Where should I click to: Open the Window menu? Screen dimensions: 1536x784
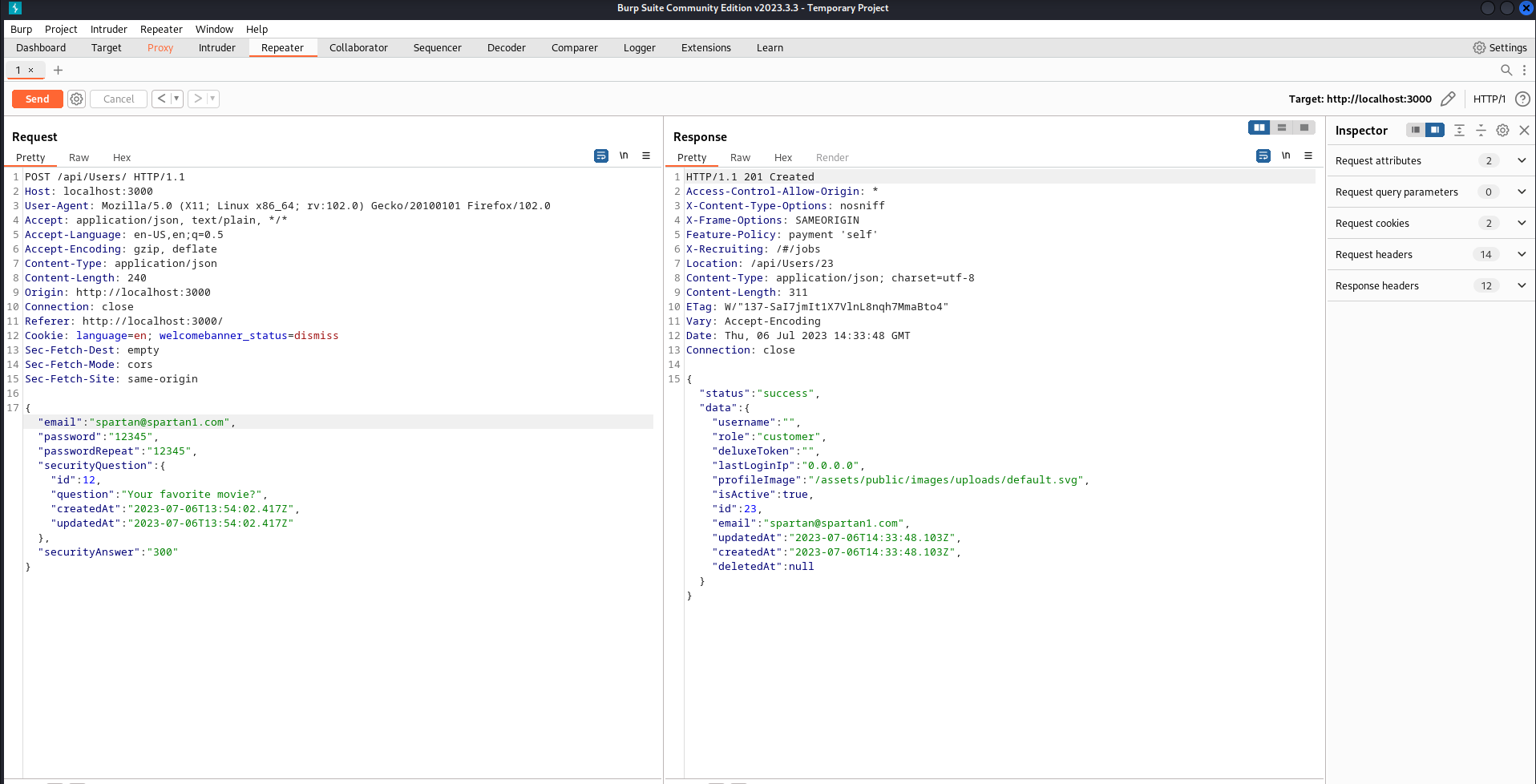tap(214, 29)
